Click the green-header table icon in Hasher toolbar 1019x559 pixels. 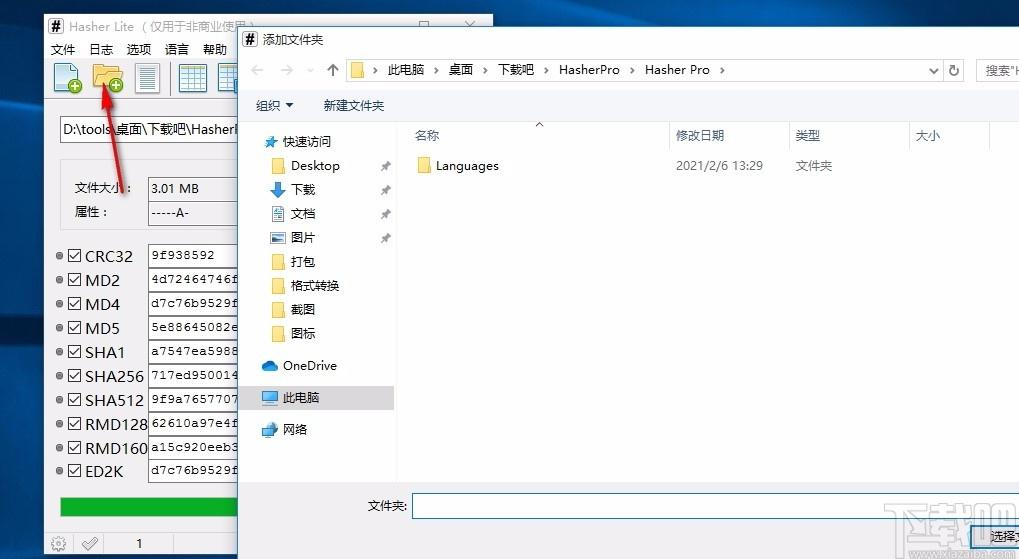pos(192,78)
